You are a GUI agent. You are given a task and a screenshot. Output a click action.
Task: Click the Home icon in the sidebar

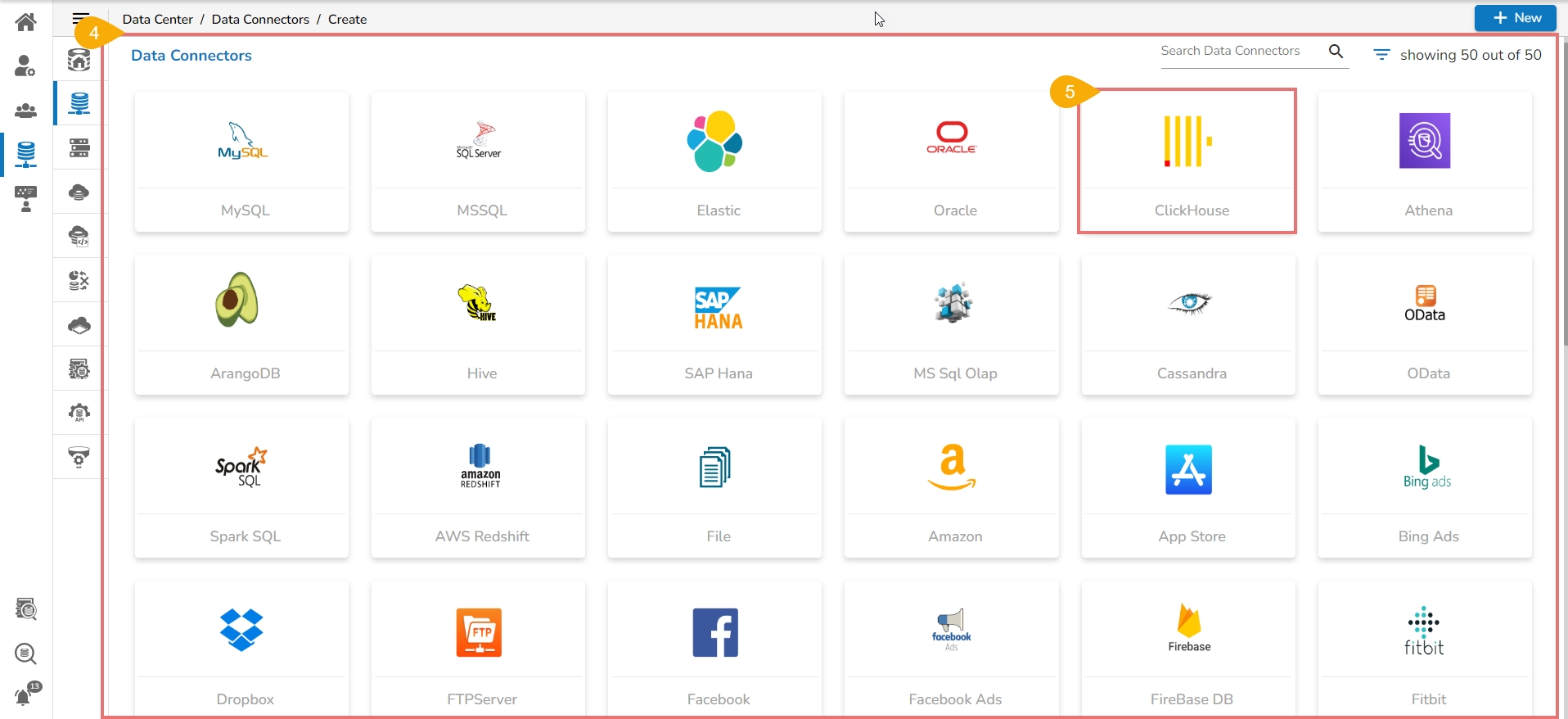(25, 22)
